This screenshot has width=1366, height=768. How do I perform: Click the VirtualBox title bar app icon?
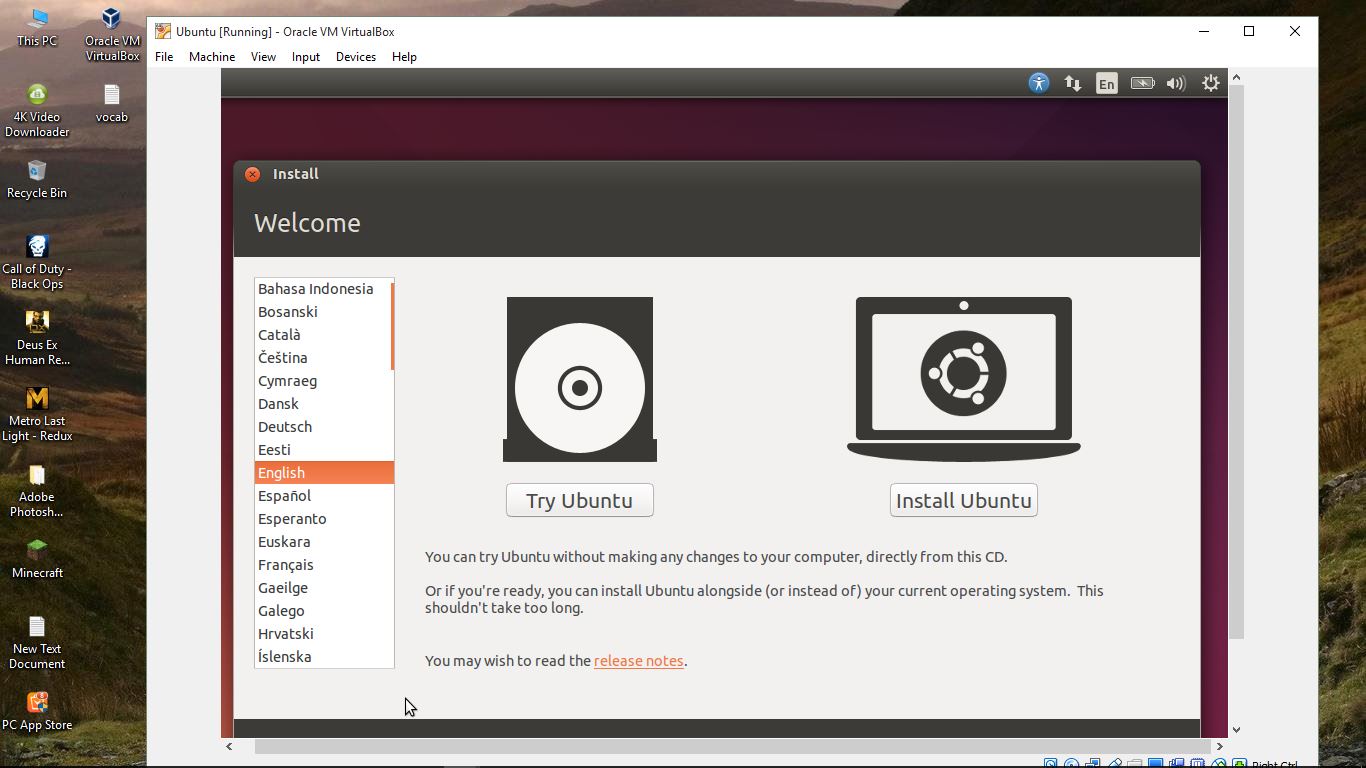163,31
